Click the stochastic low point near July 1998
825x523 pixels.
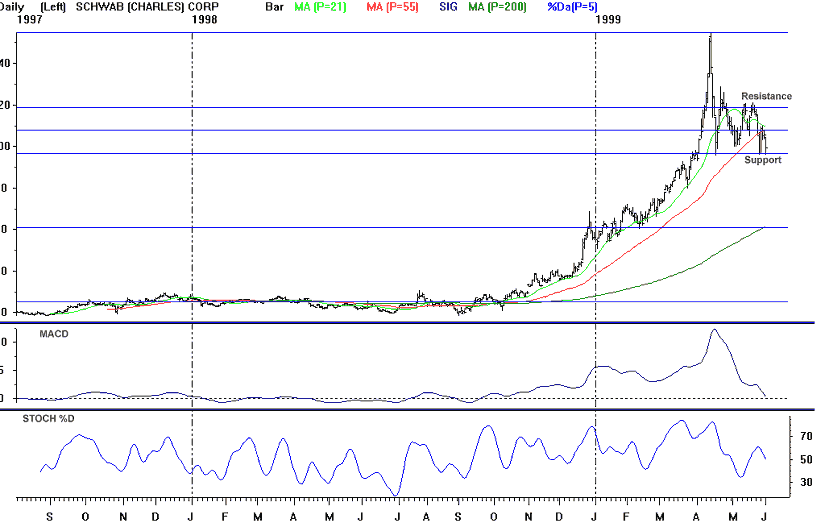(396, 495)
